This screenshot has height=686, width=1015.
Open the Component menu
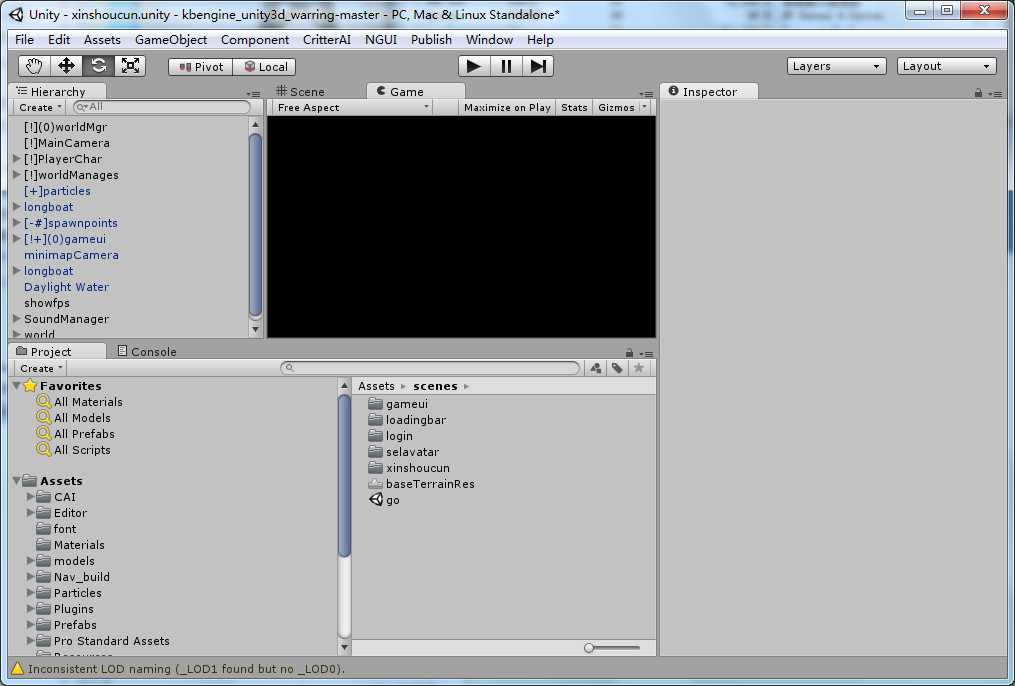pyautogui.click(x=255, y=39)
